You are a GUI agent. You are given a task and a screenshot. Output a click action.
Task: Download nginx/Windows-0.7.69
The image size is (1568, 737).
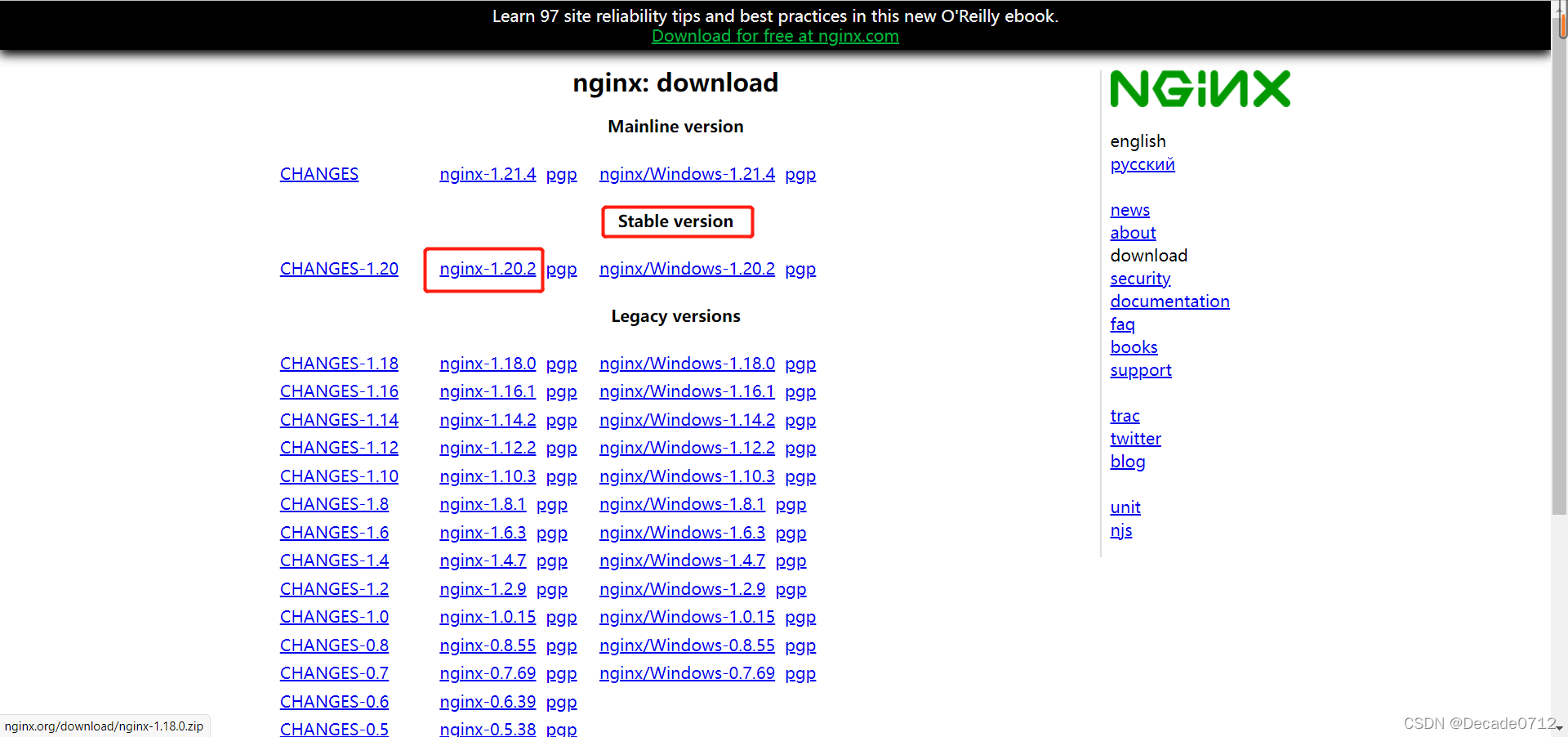687,673
